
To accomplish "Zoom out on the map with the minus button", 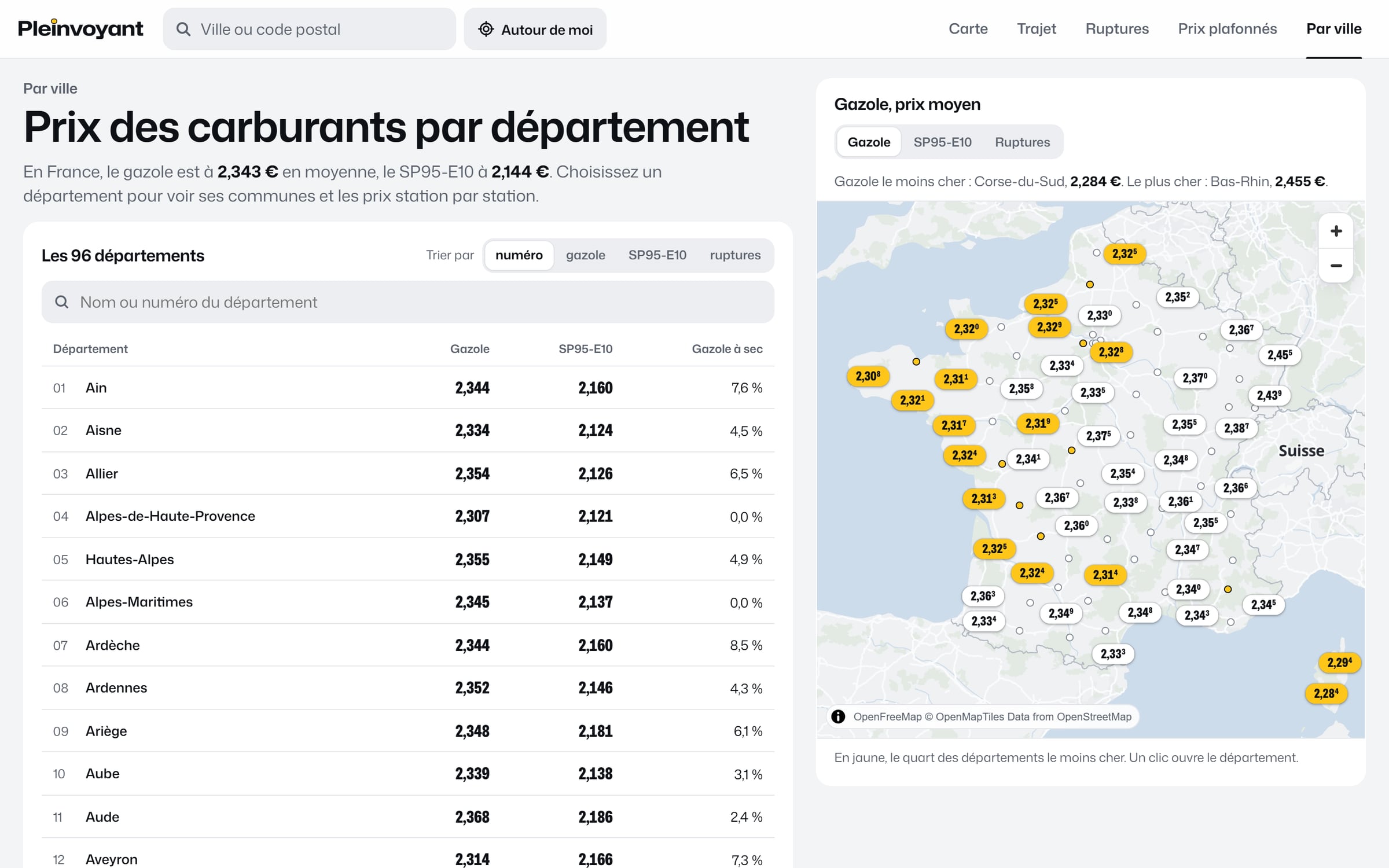I will click(1336, 266).
